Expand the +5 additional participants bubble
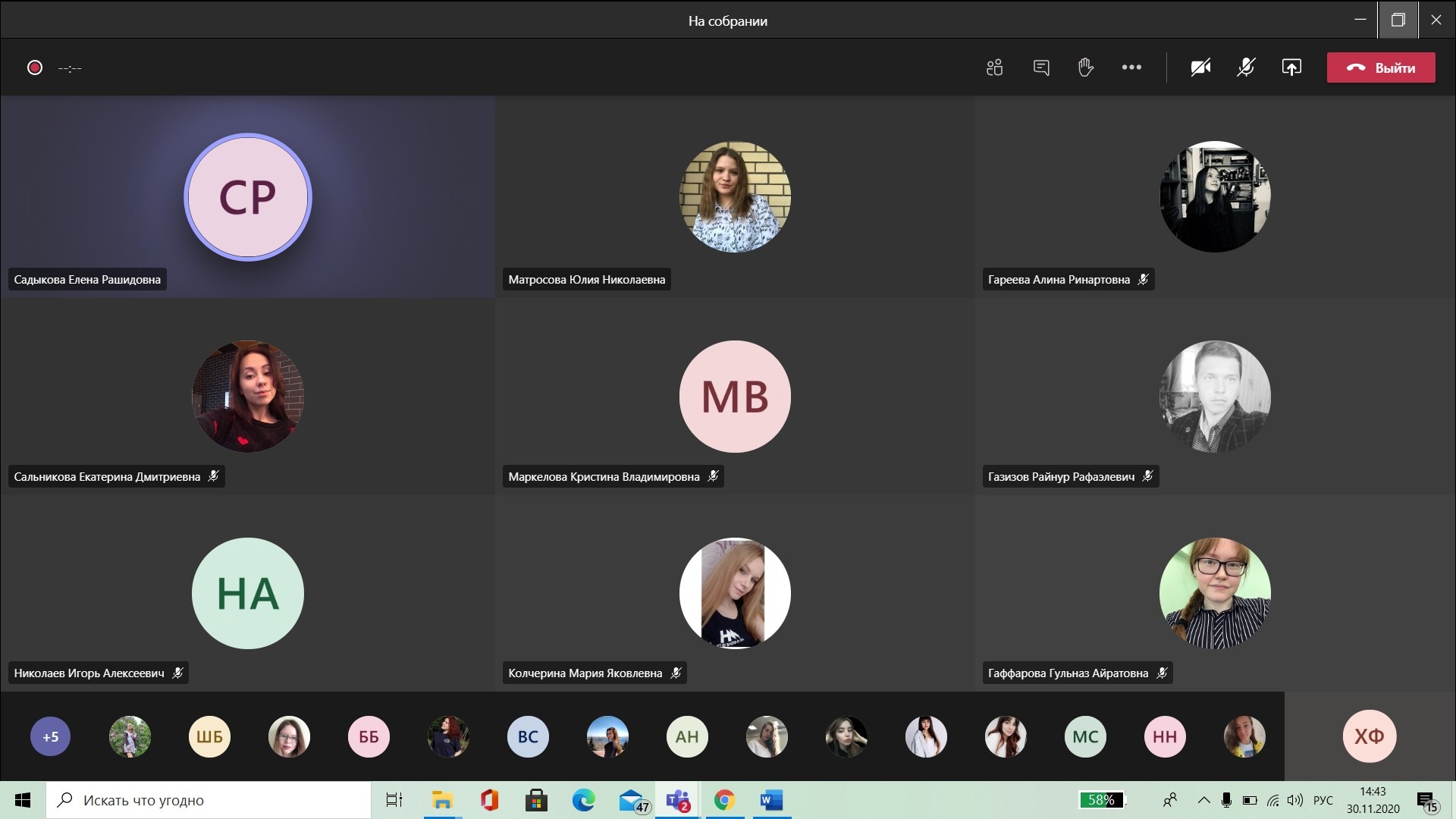The height and width of the screenshot is (819, 1456). pyautogui.click(x=50, y=736)
